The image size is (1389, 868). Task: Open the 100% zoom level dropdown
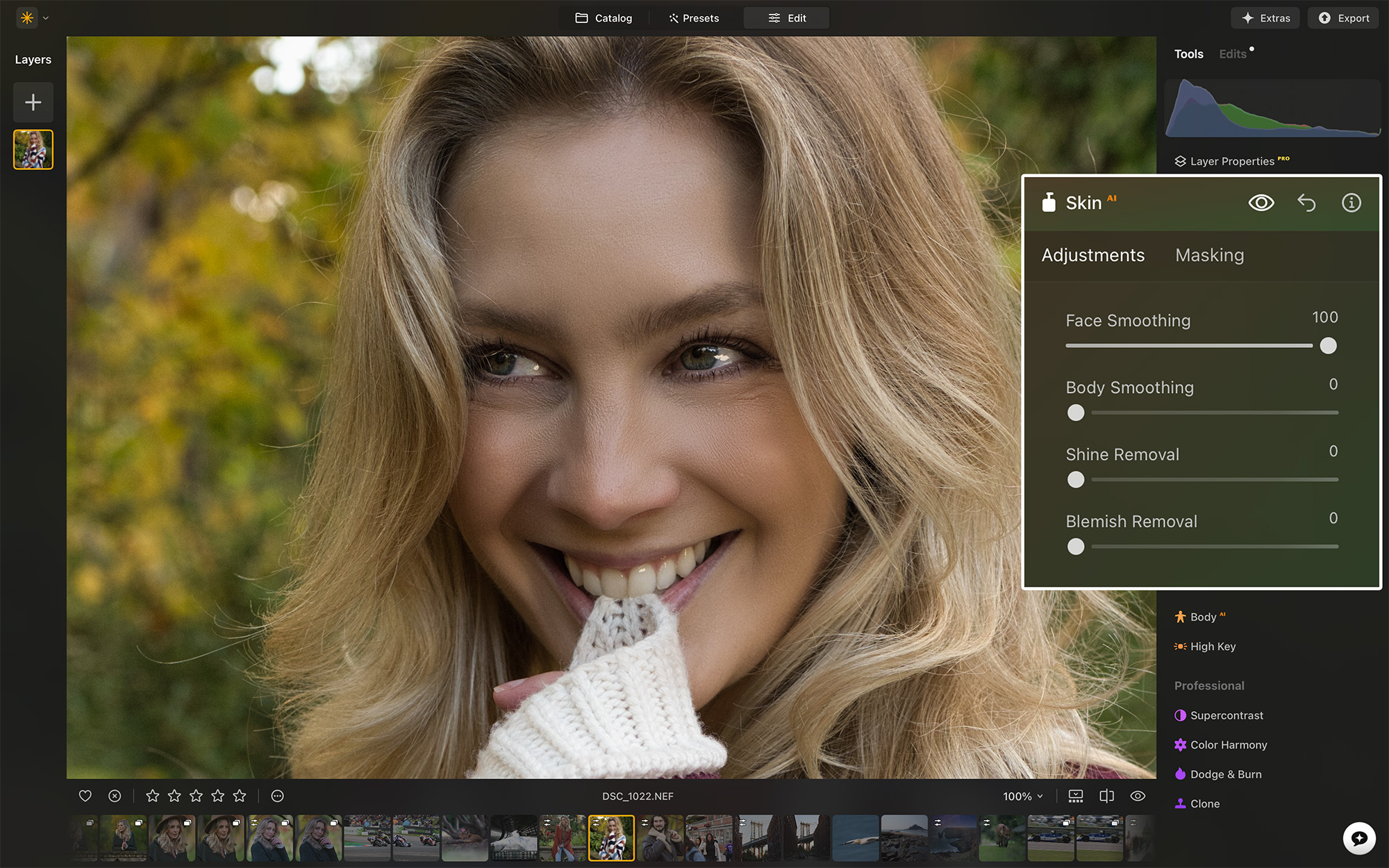[1021, 796]
